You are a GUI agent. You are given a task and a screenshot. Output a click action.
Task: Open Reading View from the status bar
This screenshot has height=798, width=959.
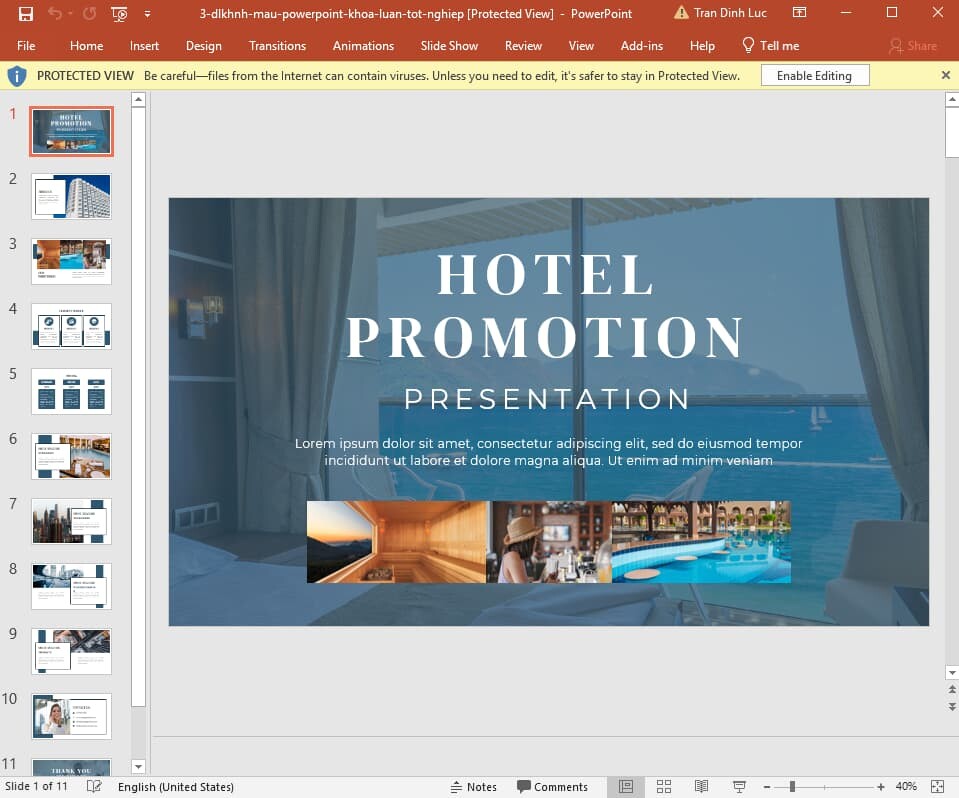(701, 787)
